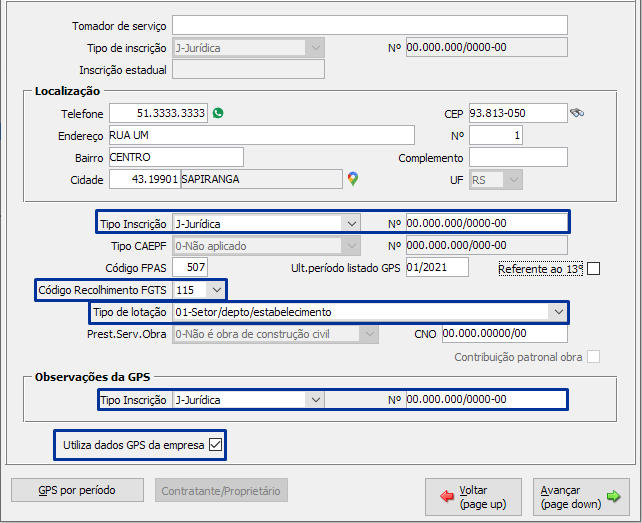Click Nº CNPJ field beside Tipo Inscrição above Tipo CAEPF

coord(487,223)
